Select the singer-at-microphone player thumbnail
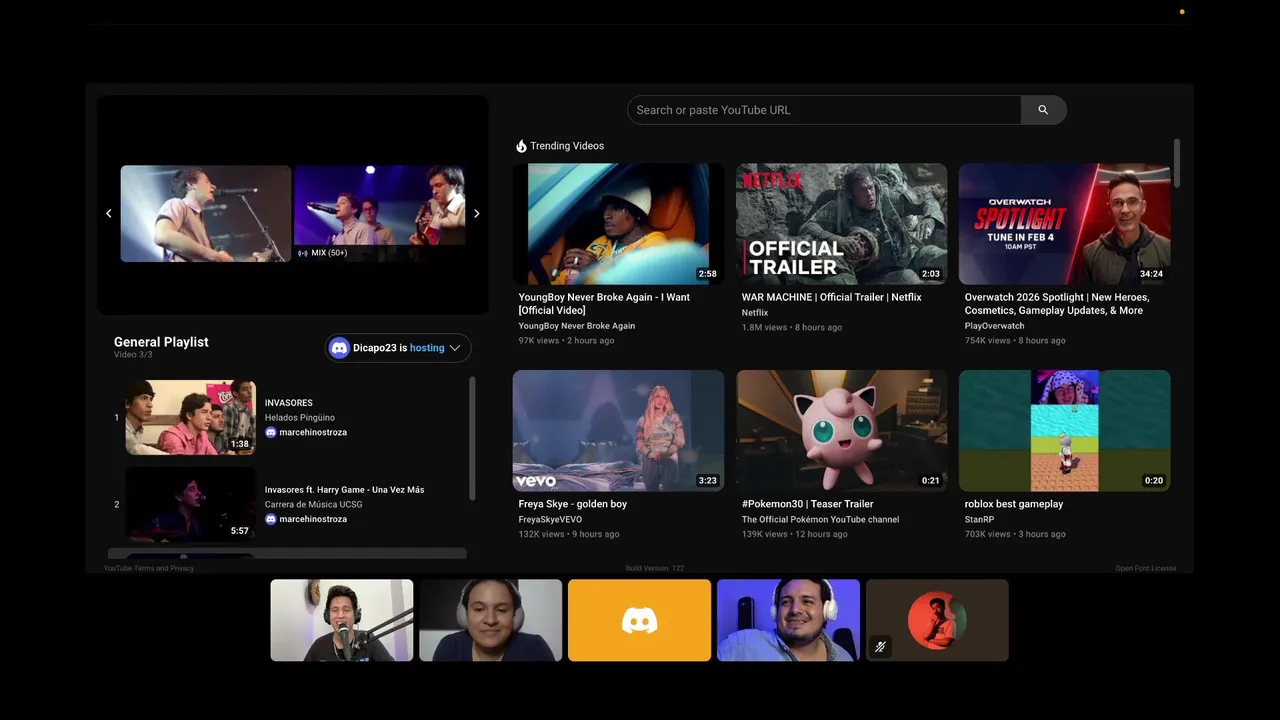The image size is (1280, 720). coord(206,213)
